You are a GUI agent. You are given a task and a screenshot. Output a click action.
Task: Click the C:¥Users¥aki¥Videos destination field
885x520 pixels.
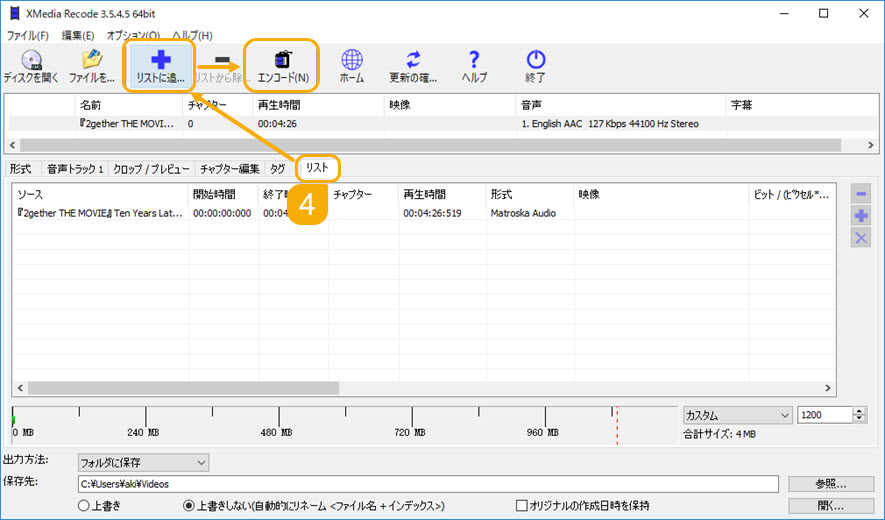428,484
